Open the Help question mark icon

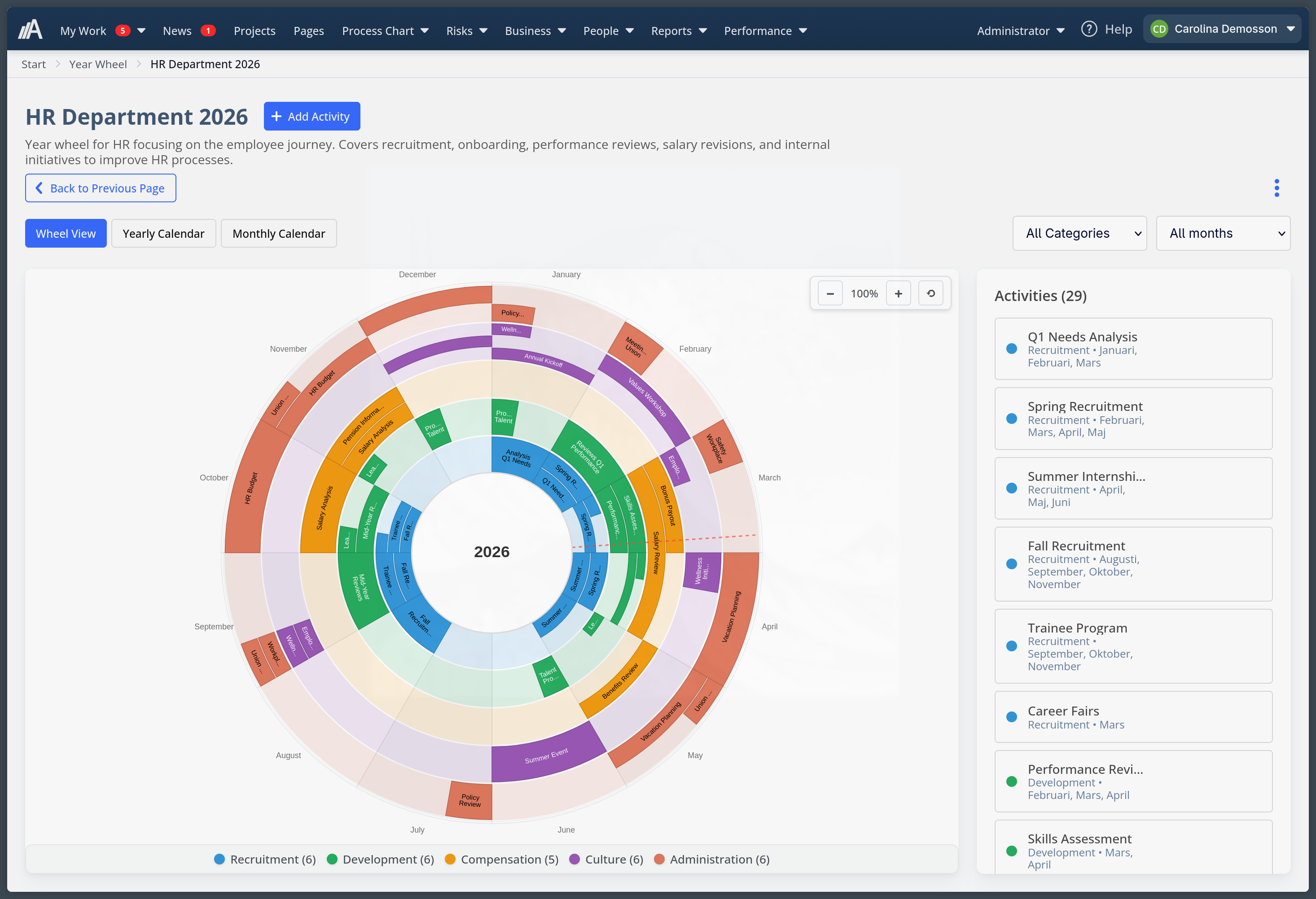pyautogui.click(x=1089, y=28)
